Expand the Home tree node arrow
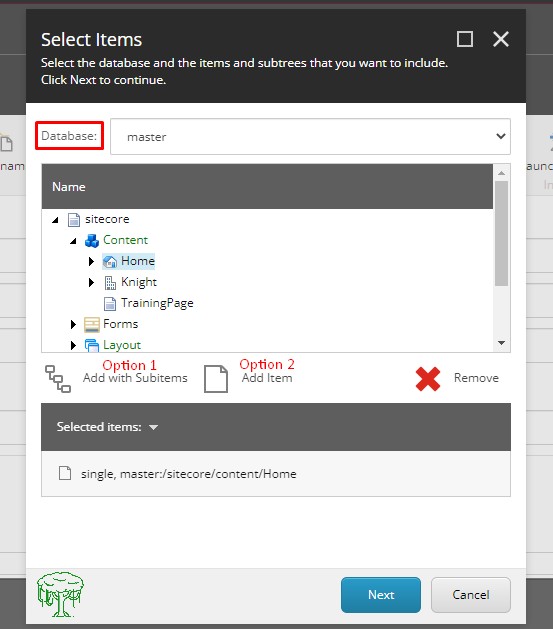This screenshot has width=553, height=629. coord(91,262)
